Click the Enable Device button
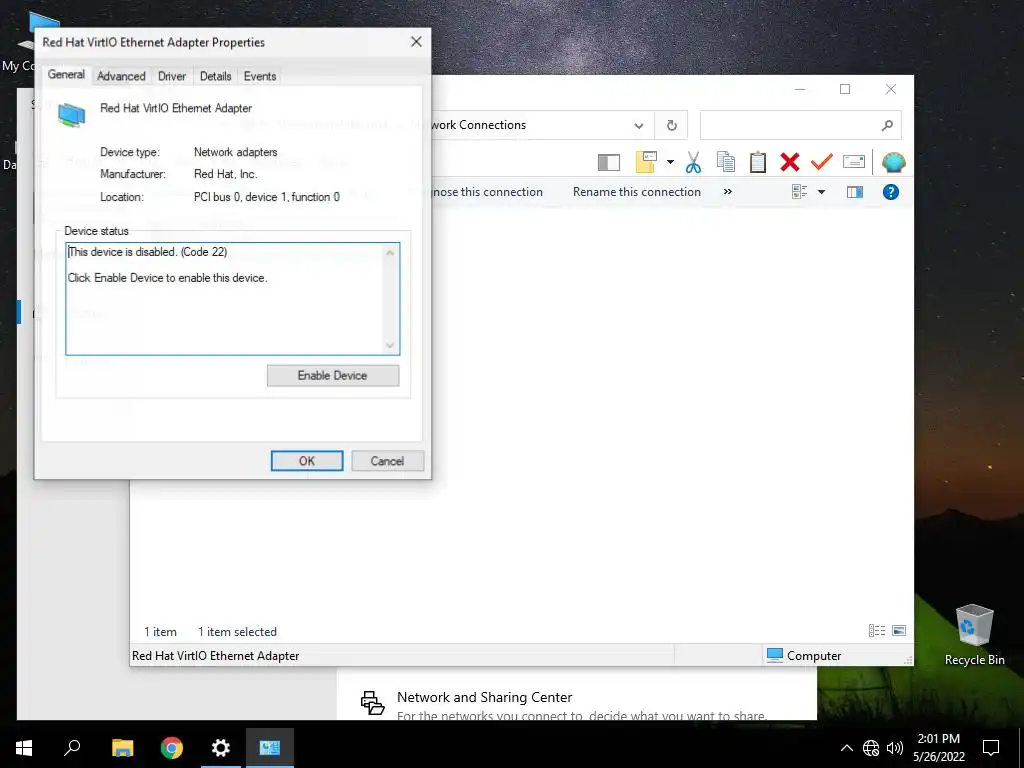This screenshot has height=768, width=1024. tap(333, 376)
